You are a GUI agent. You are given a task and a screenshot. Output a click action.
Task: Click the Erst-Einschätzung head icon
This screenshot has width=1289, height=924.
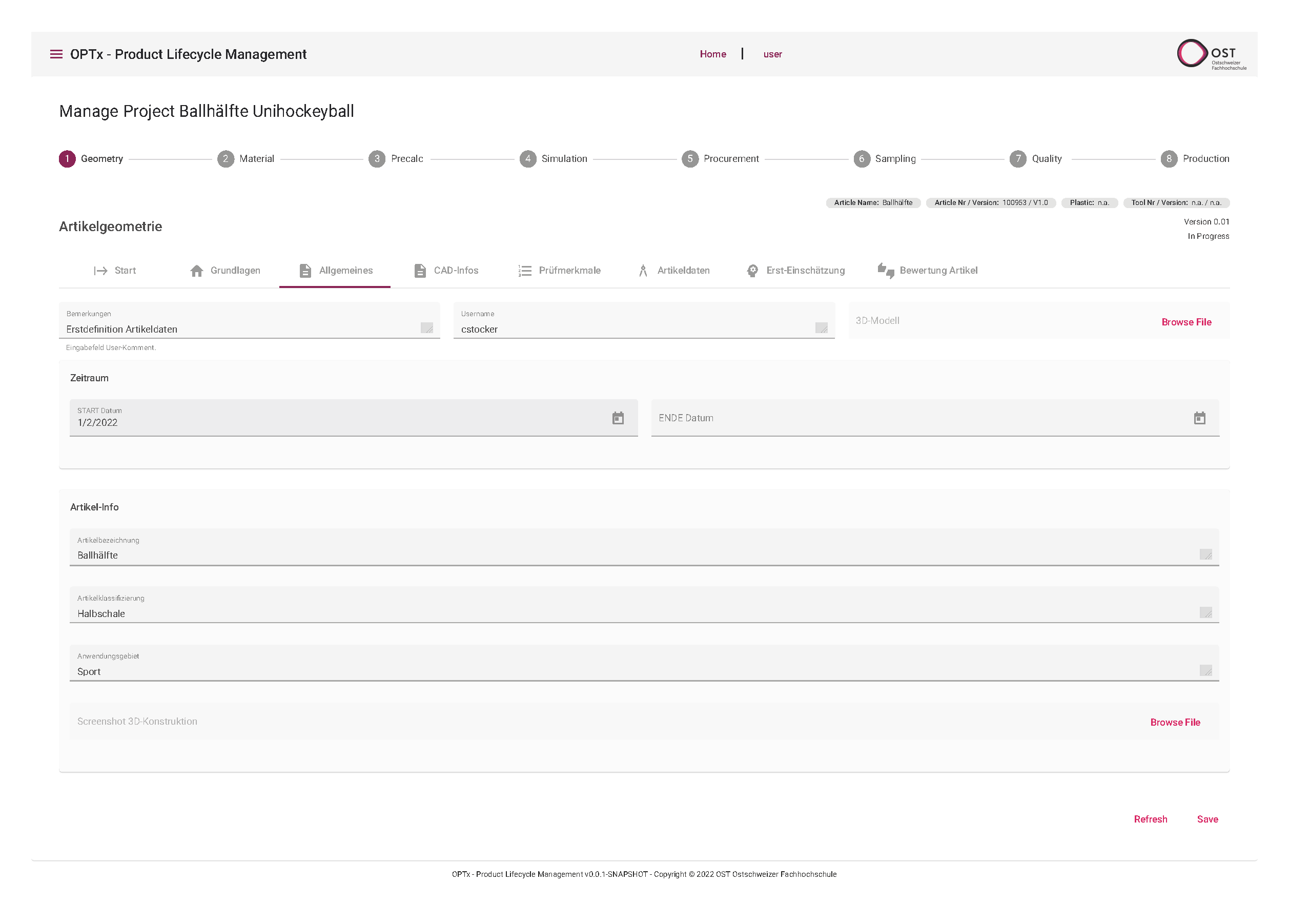tap(752, 271)
